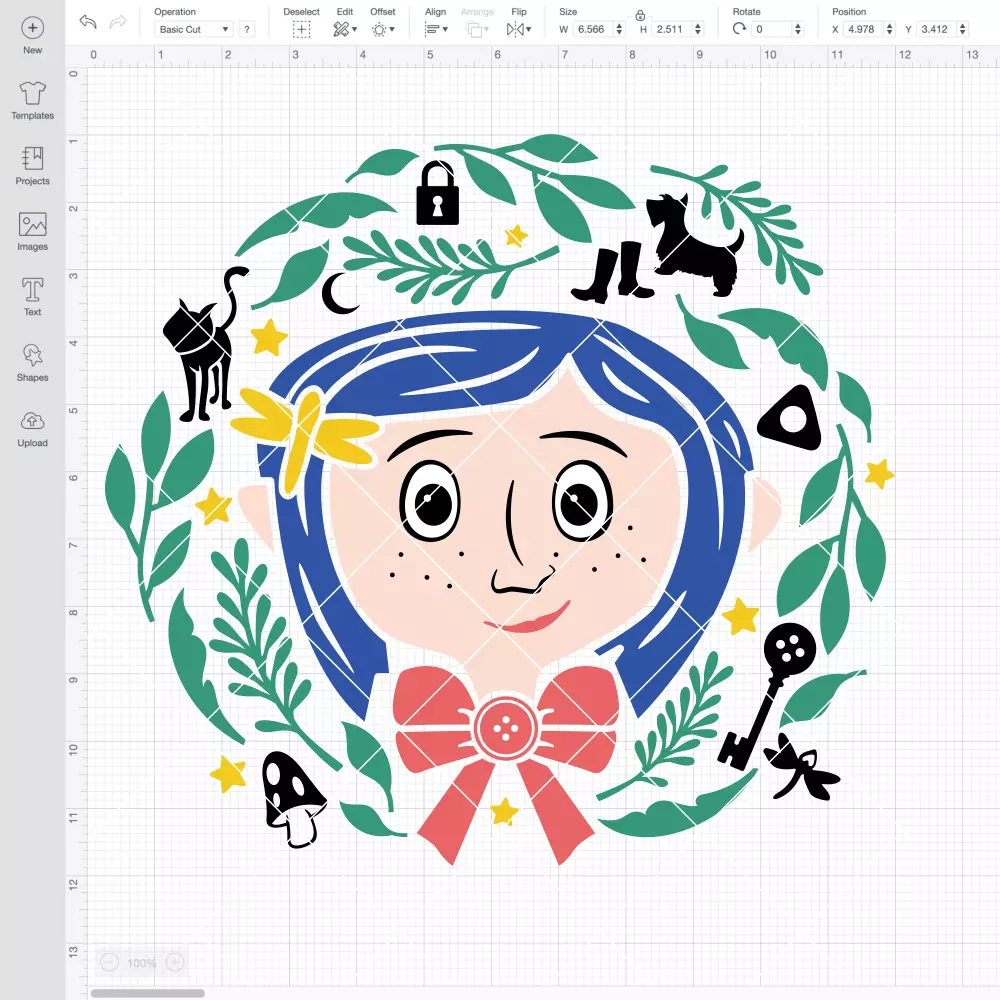This screenshot has height=1000, width=1000.
Task: Select the black rain boots shape
Action: click(x=614, y=273)
